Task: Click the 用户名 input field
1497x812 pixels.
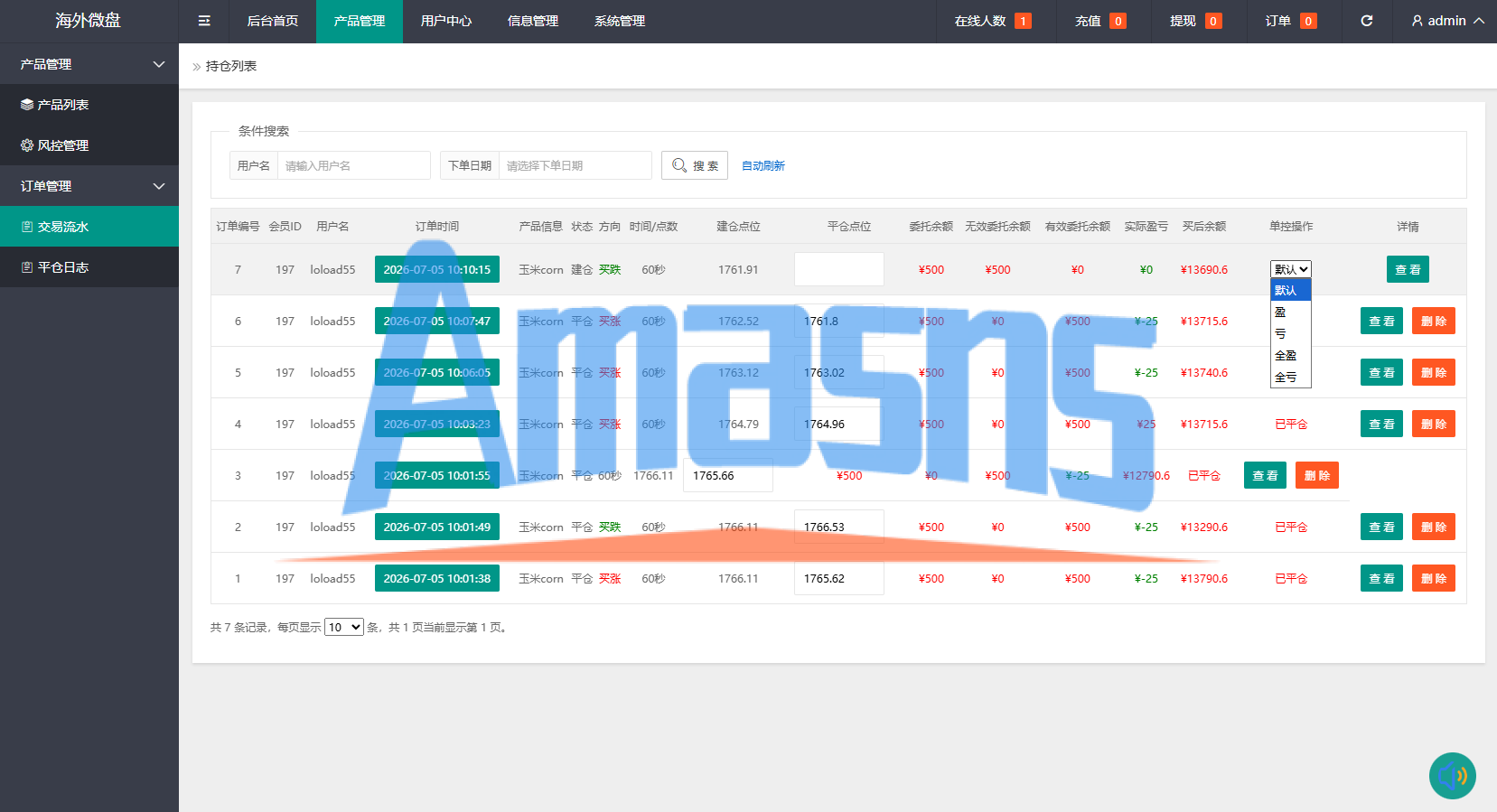Action: (353, 165)
